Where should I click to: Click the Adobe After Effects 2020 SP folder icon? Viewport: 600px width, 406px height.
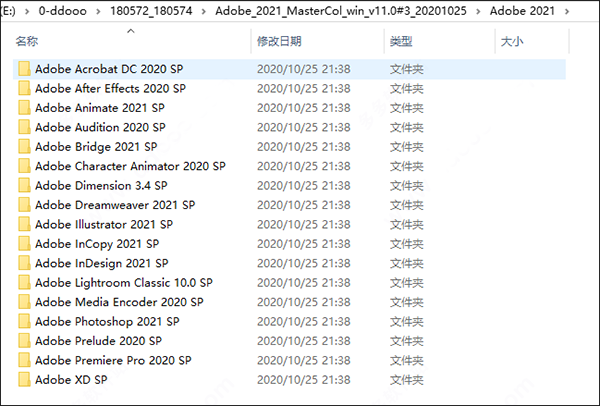pyautogui.click(x=24, y=88)
